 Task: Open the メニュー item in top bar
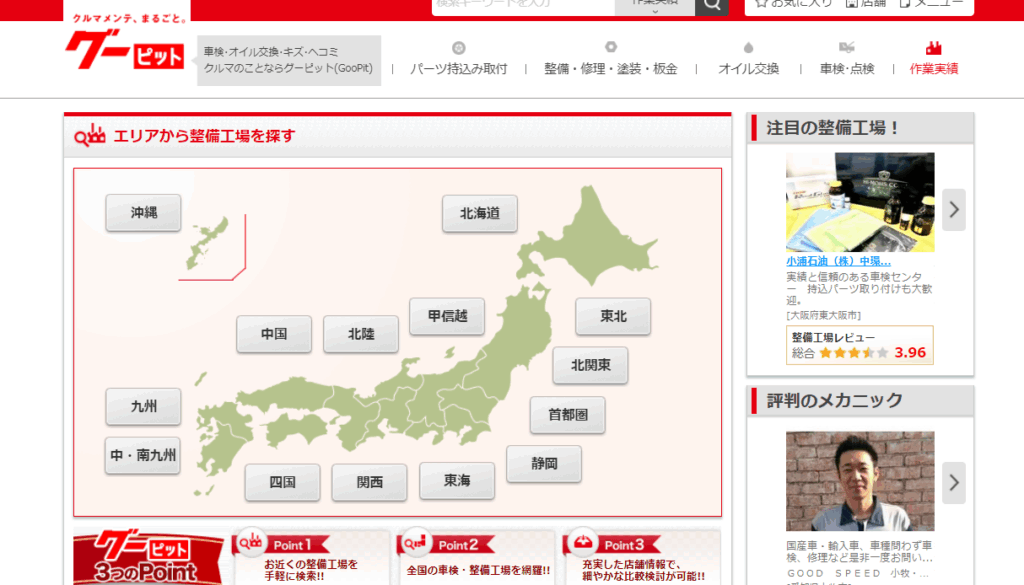(x=936, y=4)
